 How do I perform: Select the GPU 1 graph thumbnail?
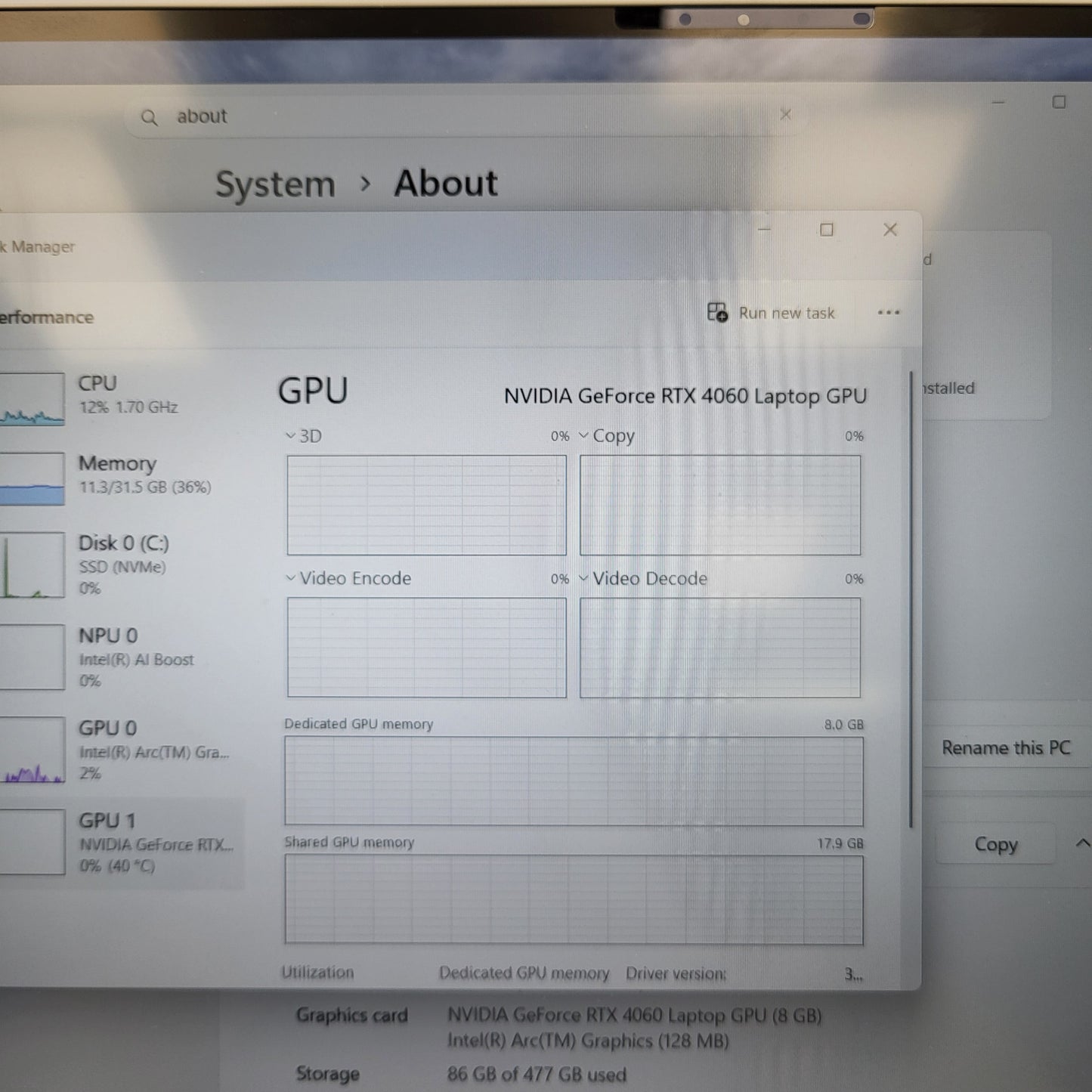pyautogui.click(x=32, y=842)
